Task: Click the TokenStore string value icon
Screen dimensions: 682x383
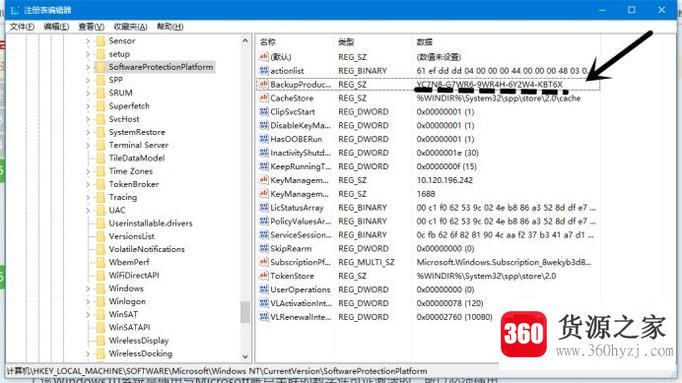Action: tap(264, 276)
